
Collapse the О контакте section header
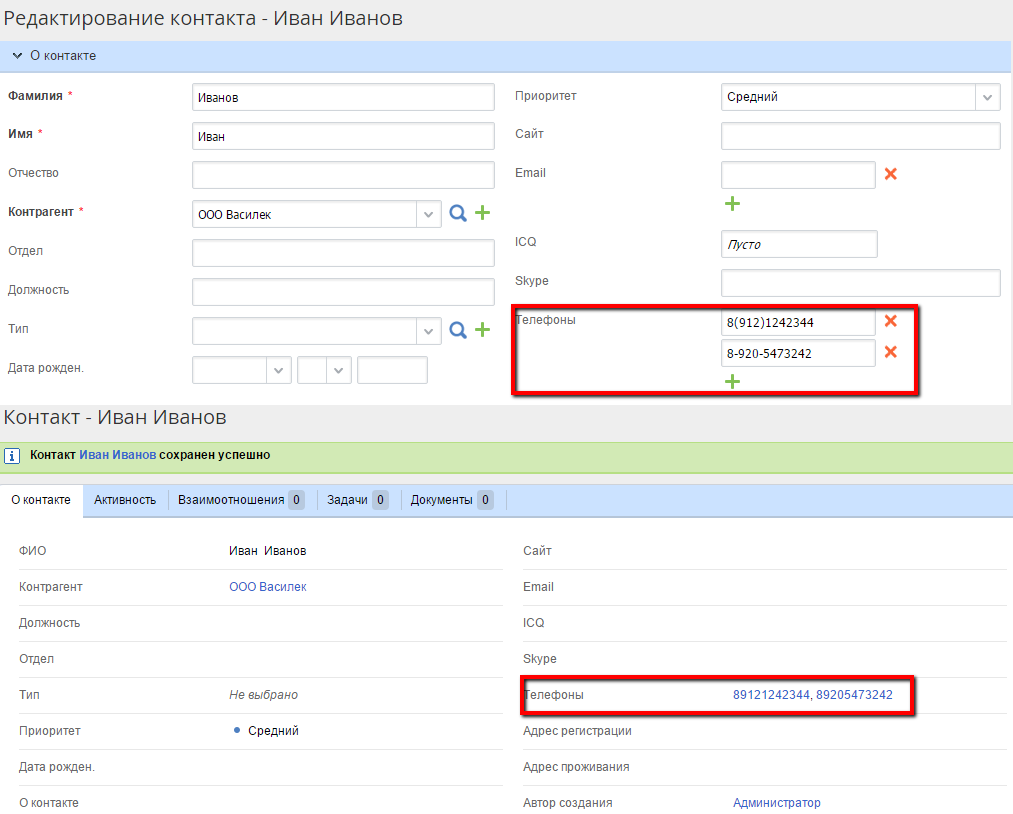coord(17,56)
